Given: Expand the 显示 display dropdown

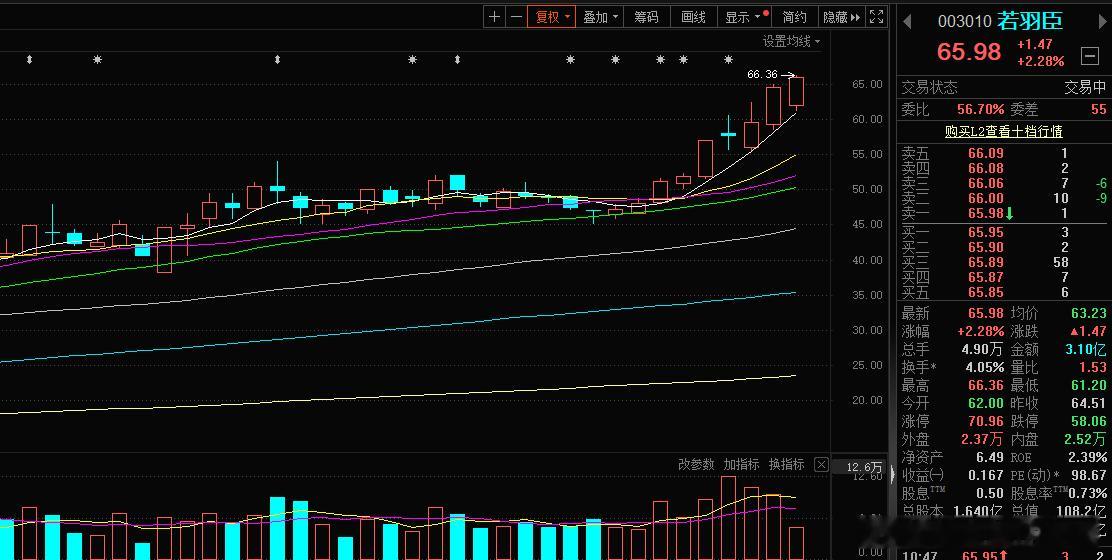Looking at the screenshot, I should coord(743,17).
